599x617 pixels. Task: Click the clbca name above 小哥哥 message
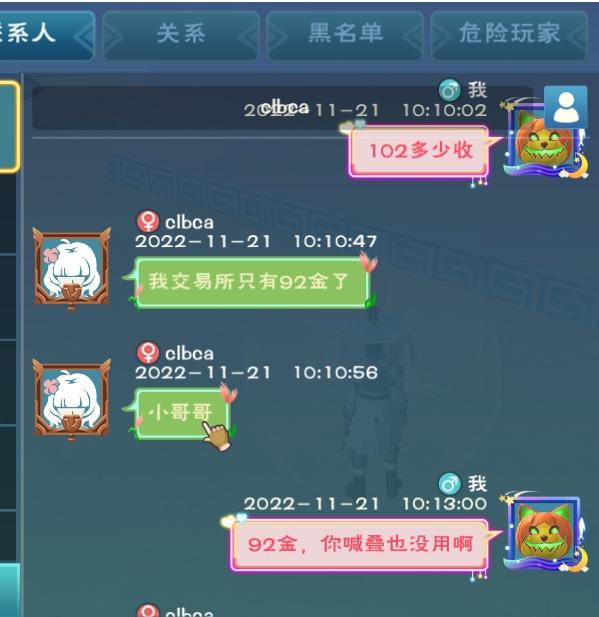(x=189, y=354)
